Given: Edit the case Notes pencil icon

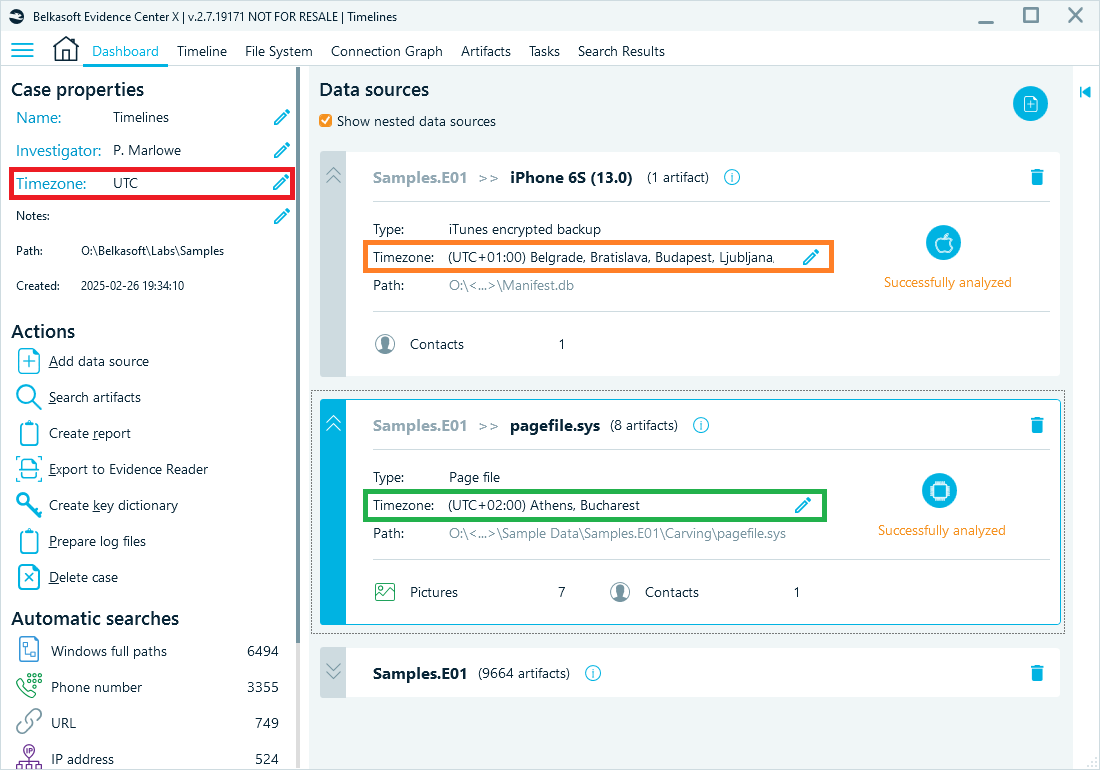Looking at the screenshot, I should [281, 216].
